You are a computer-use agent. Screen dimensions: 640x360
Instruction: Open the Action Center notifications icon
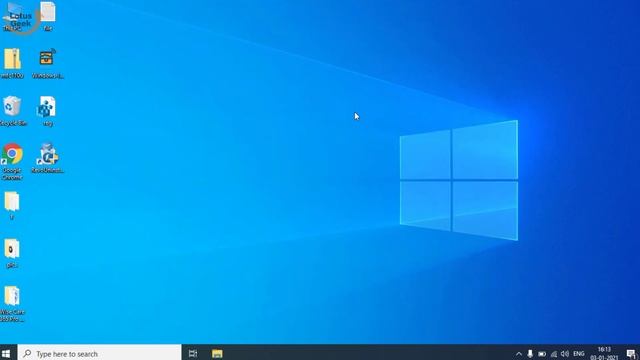[631, 354]
